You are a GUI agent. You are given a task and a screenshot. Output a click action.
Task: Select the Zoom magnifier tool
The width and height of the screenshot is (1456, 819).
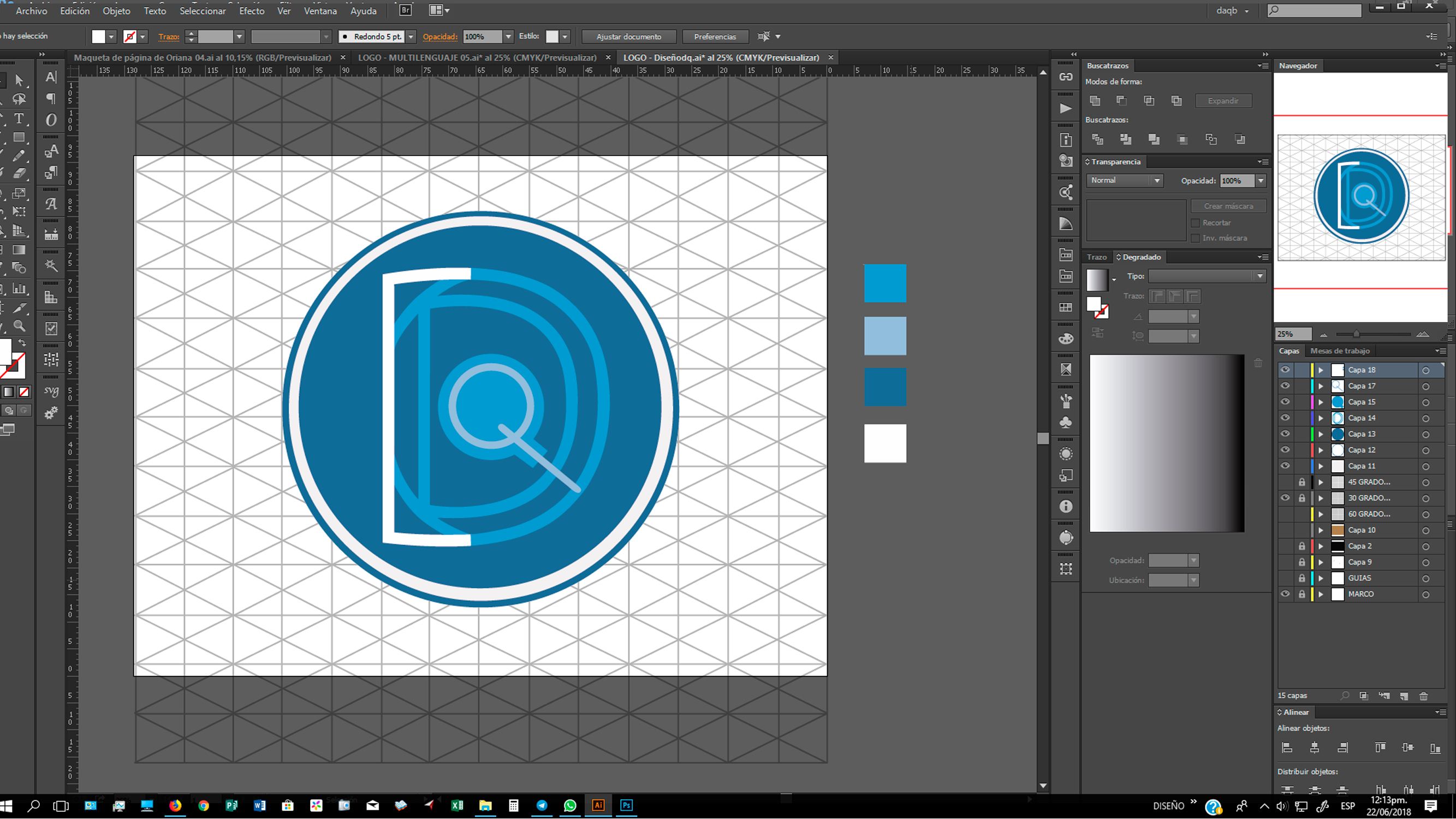[19, 326]
